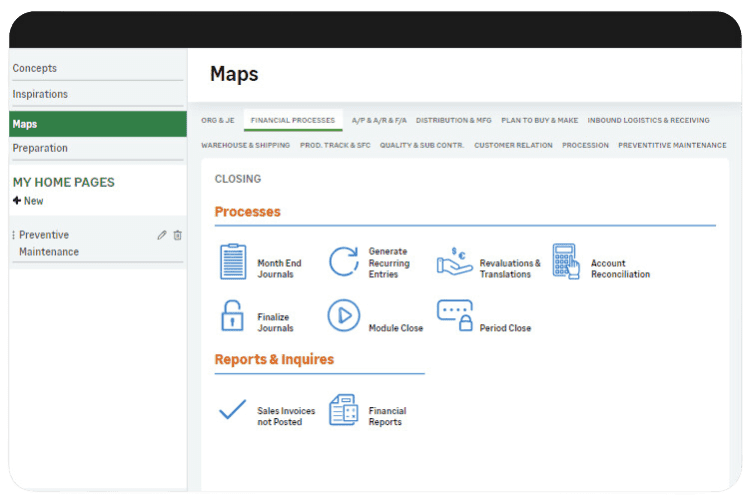Open Revaluations & Translations hand icon
750x500 pixels.
pos(455,261)
